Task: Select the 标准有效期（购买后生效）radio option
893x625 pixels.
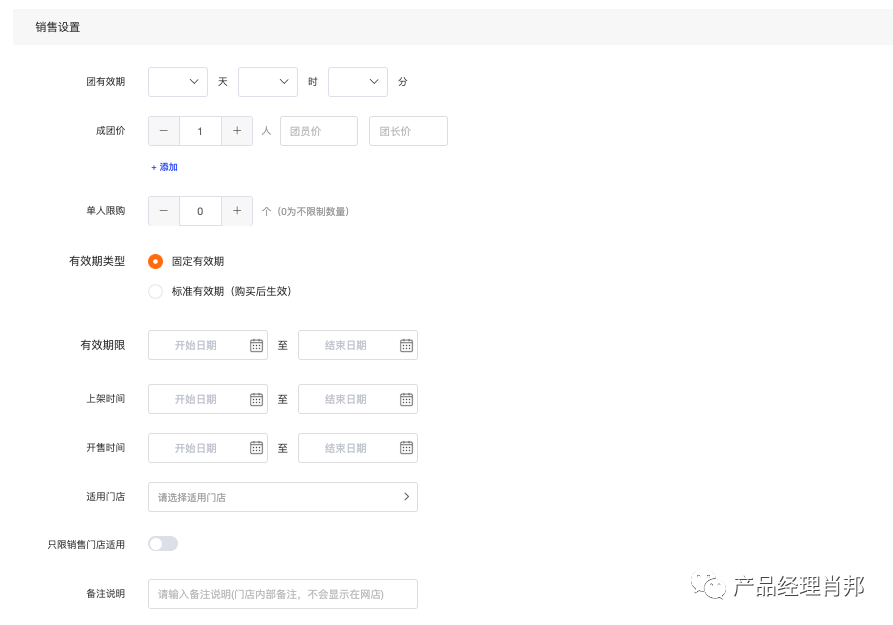Action: (x=156, y=292)
